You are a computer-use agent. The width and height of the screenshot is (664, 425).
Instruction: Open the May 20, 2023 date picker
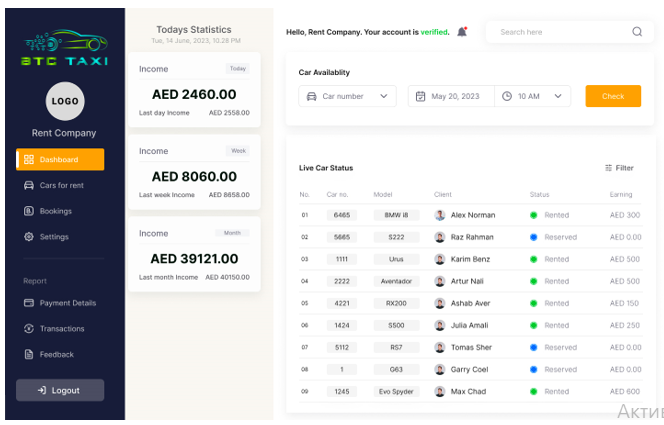(453, 96)
